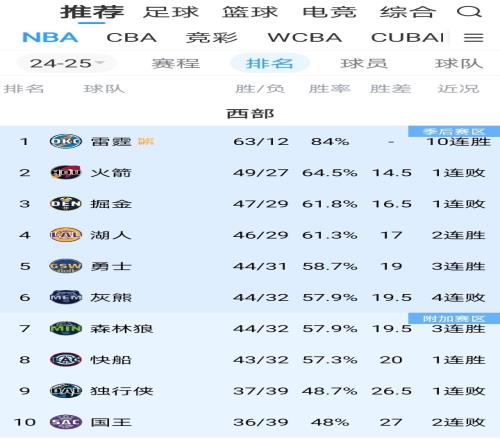Image resolution: width=500 pixels, height=440 pixels.
Task: Tap the Timberwolves MIN team logo
Action: point(66,328)
